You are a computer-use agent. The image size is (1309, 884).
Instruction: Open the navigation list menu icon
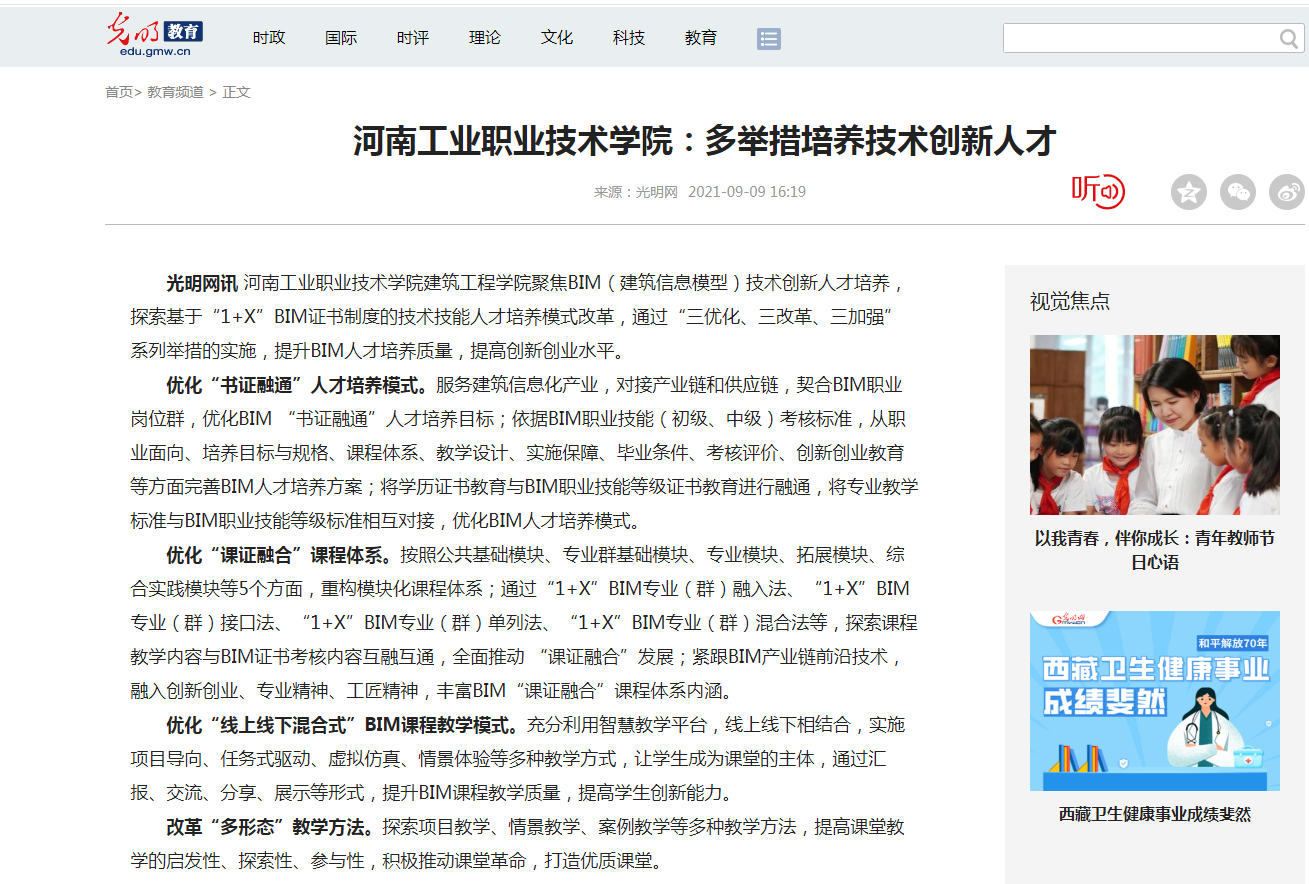tap(768, 38)
